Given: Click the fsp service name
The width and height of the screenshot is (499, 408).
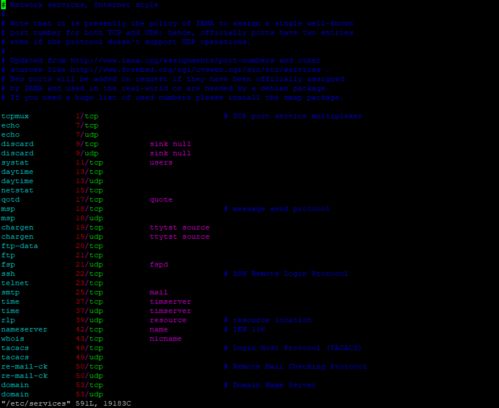Looking at the screenshot, I should [x=8, y=264].
